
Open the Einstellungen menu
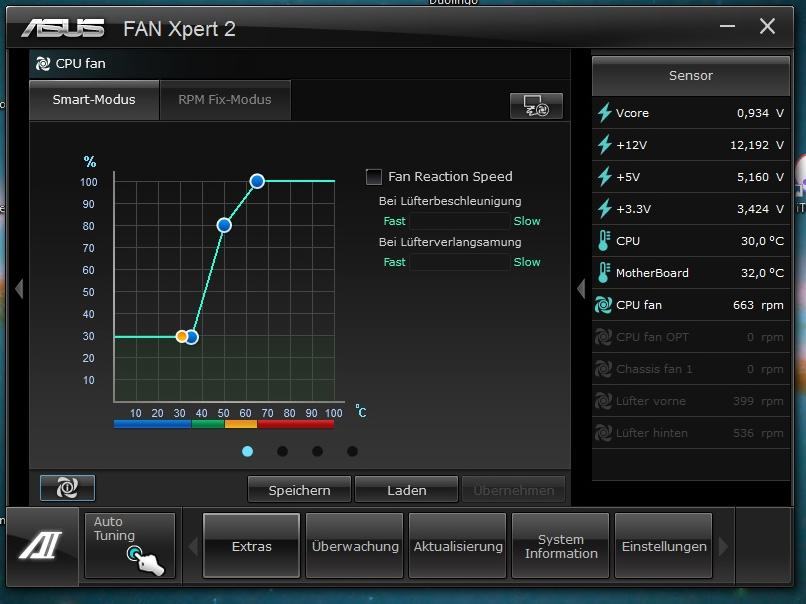pyautogui.click(x=664, y=546)
